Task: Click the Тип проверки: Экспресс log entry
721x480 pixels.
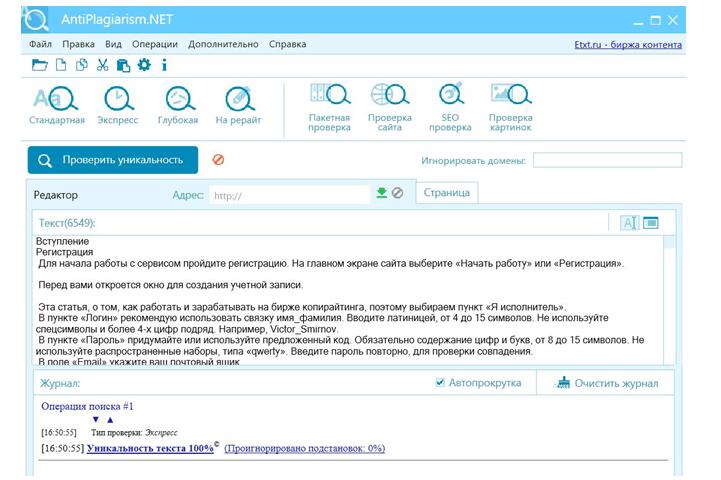Action: click(134, 433)
